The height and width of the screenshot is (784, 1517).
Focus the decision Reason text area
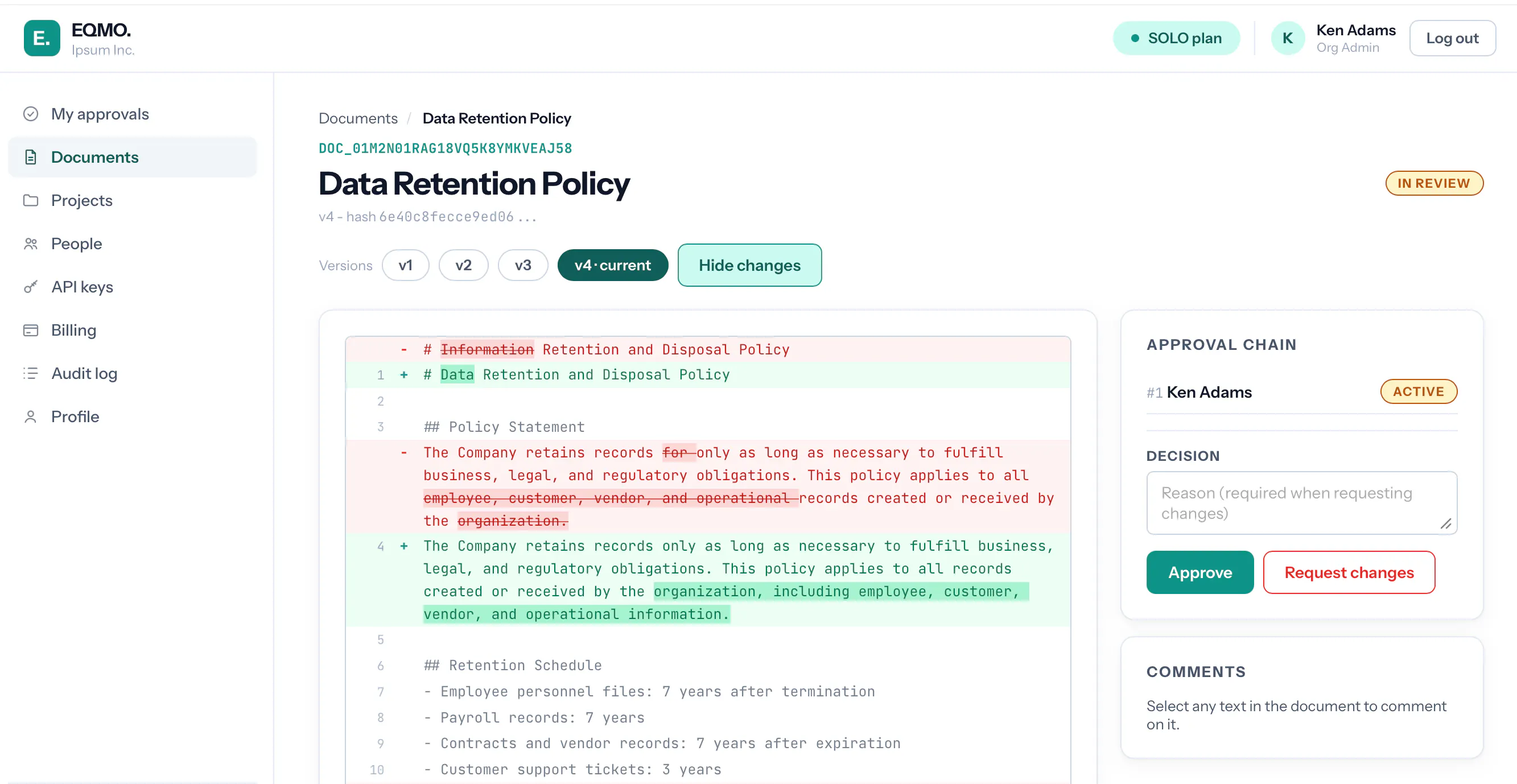(x=1301, y=503)
